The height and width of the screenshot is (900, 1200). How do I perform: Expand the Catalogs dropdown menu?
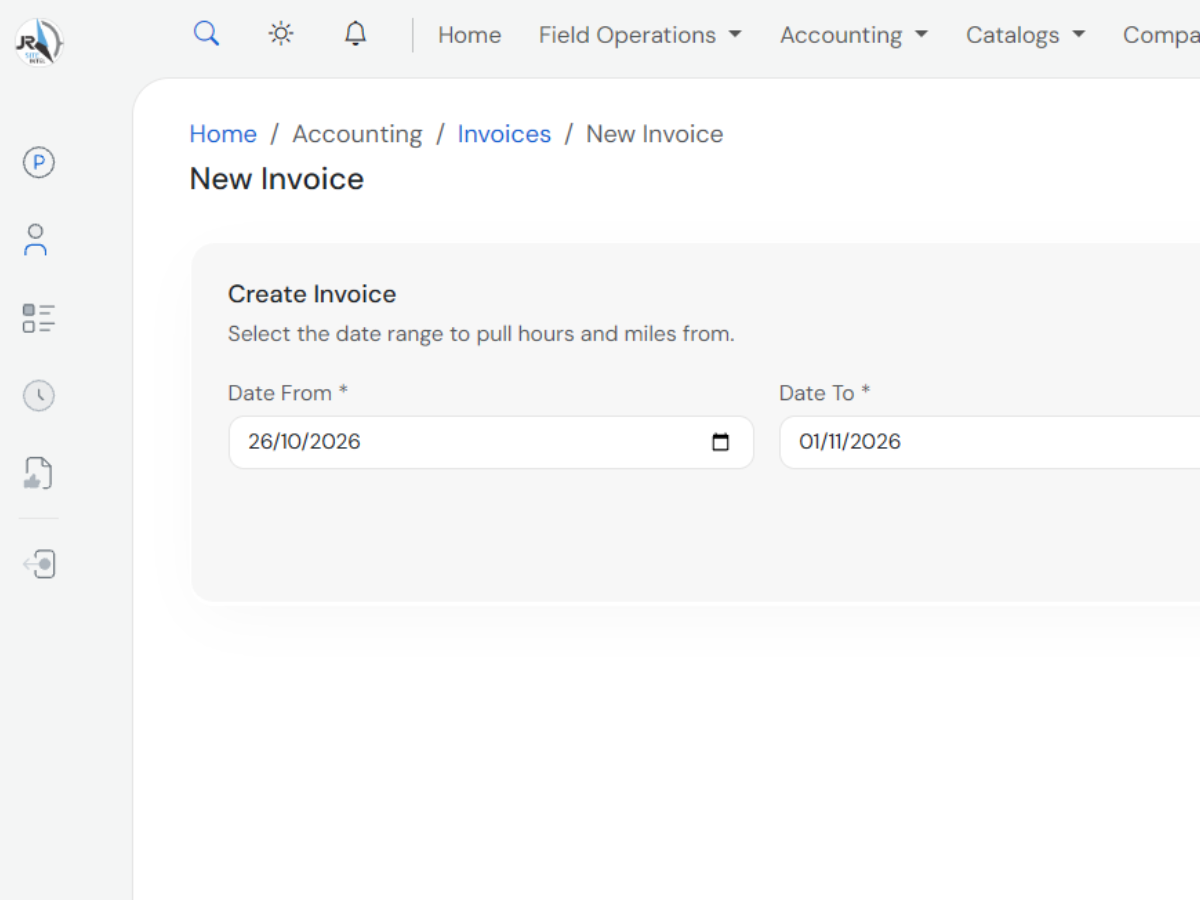(x=1025, y=35)
